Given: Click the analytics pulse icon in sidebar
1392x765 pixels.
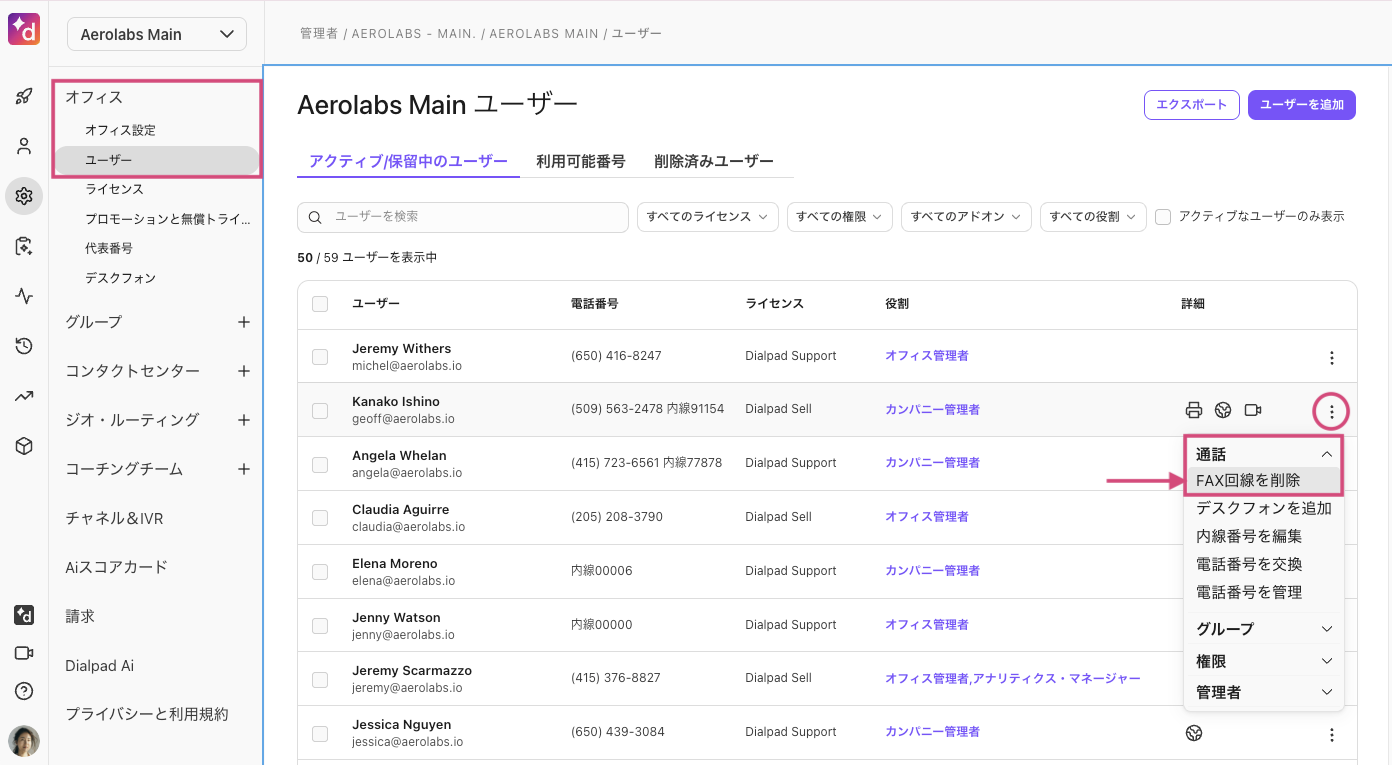Looking at the screenshot, I should 24,296.
